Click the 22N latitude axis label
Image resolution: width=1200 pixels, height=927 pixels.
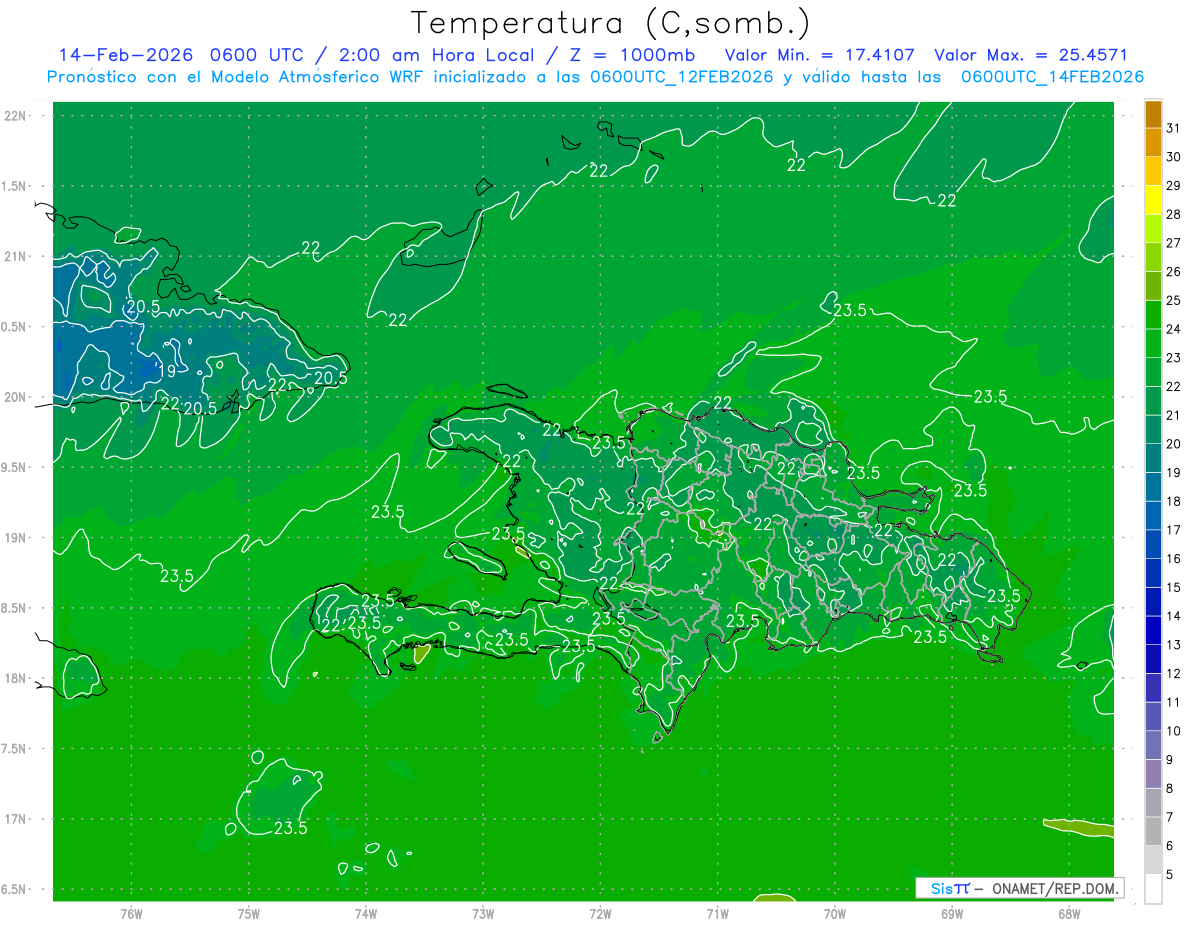(x=15, y=115)
